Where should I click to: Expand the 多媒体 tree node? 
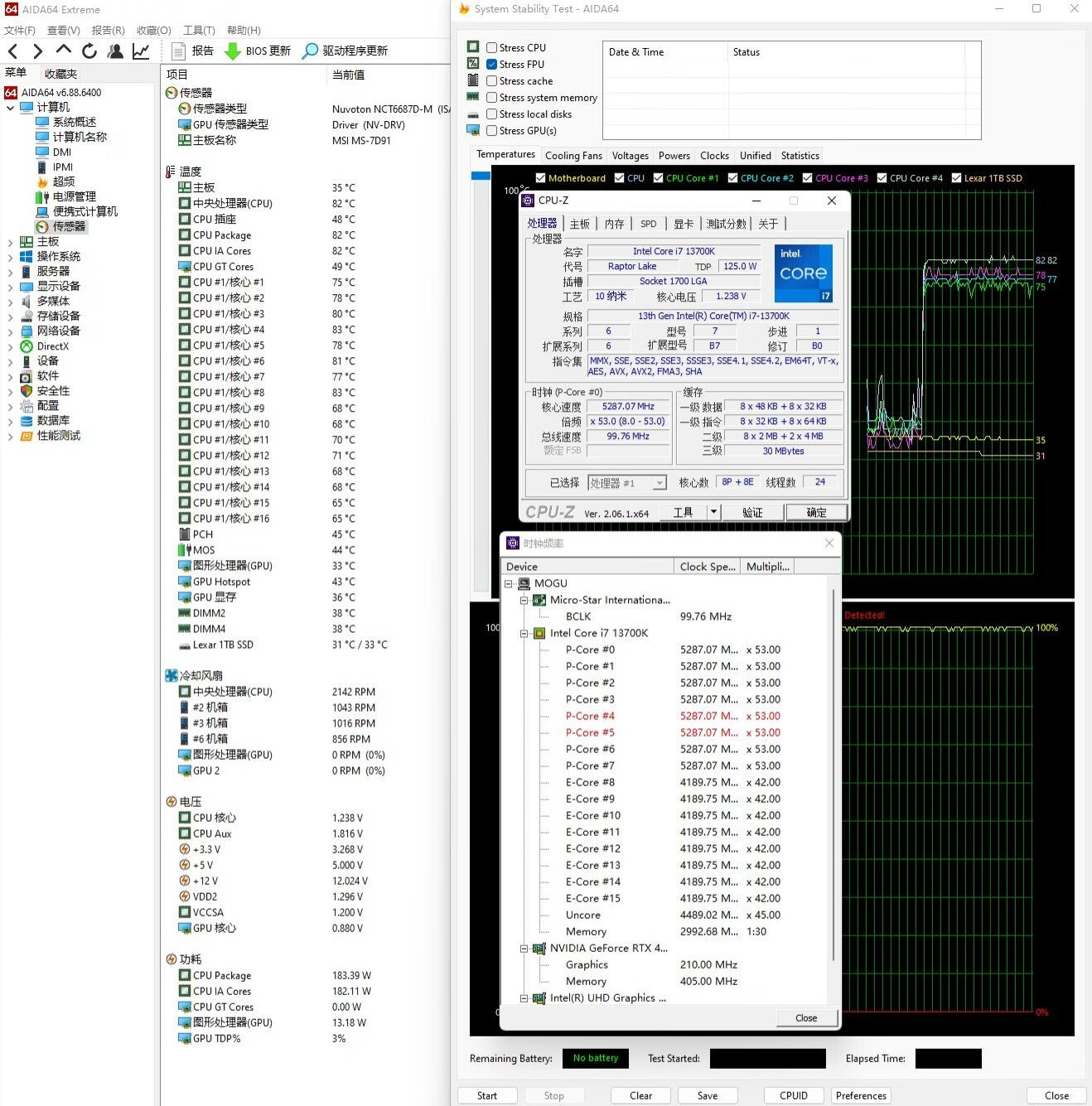(11, 302)
